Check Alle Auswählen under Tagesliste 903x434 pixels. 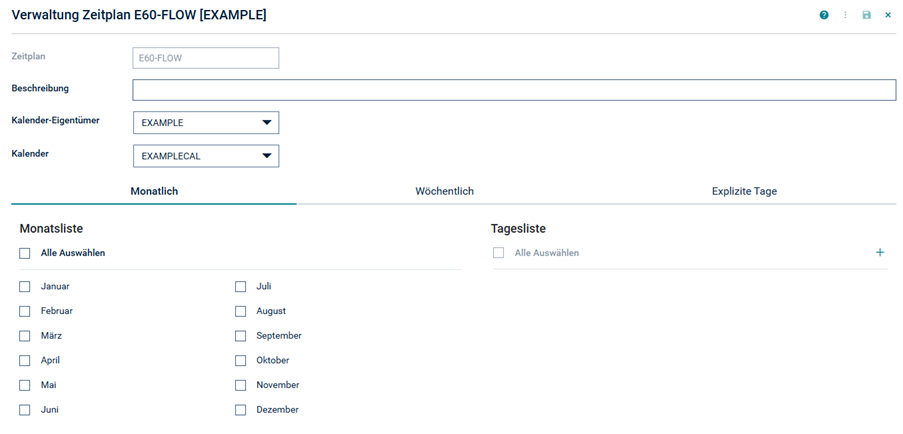[x=498, y=253]
